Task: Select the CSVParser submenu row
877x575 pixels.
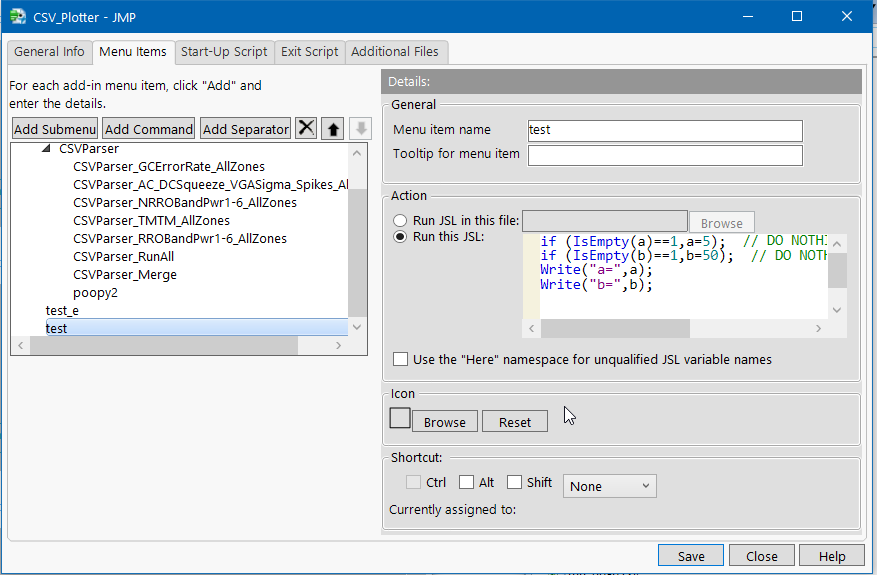Action: pos(89,149)
